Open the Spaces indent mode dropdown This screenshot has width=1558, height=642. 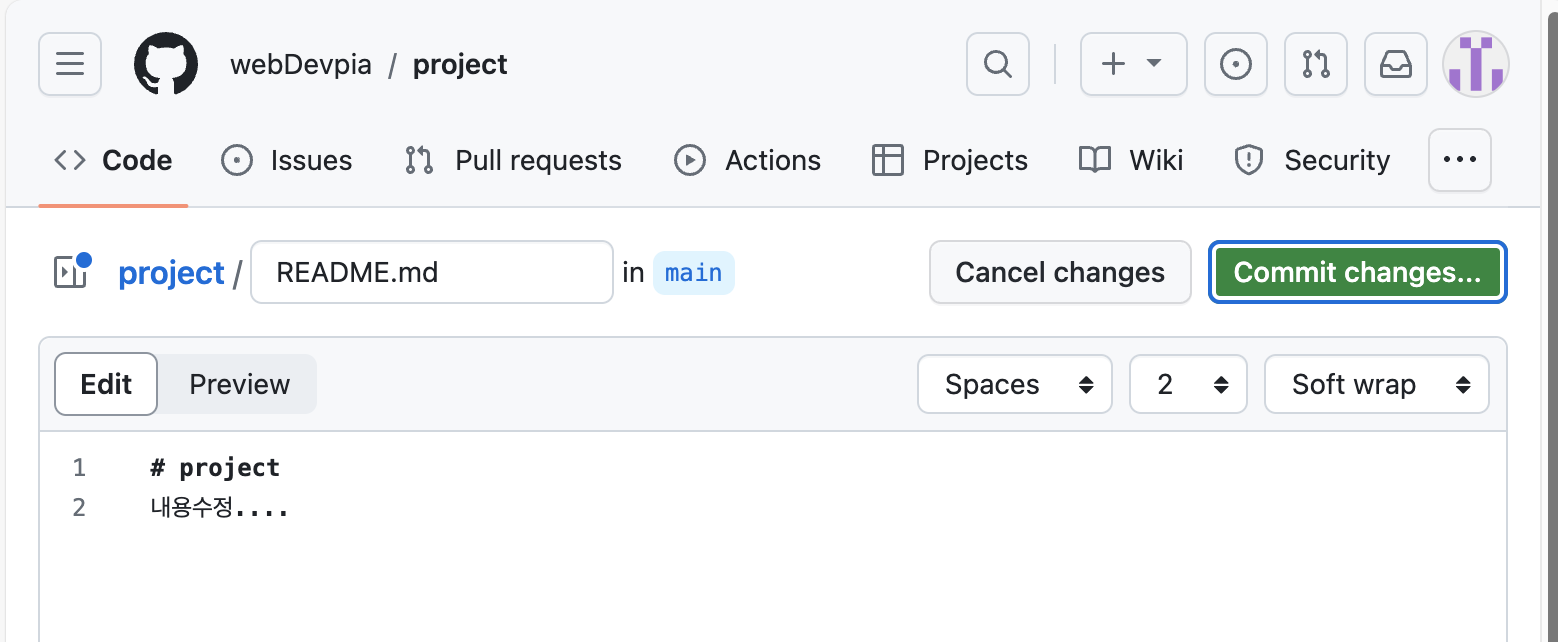click(x=1014, y=384)
